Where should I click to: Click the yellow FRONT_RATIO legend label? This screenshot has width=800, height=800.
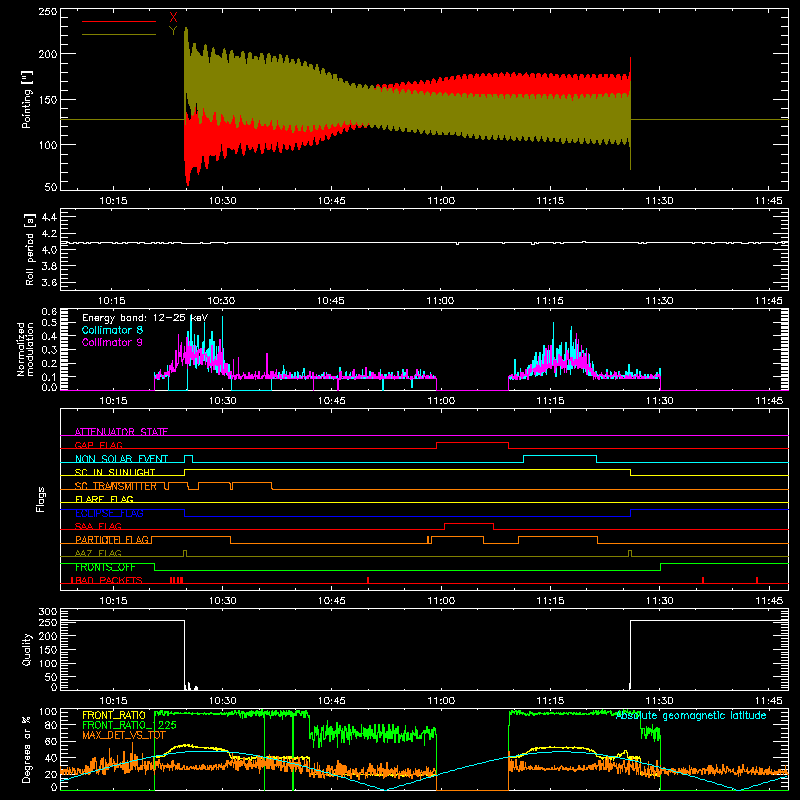pyautogui.click(x=114, y=715)
